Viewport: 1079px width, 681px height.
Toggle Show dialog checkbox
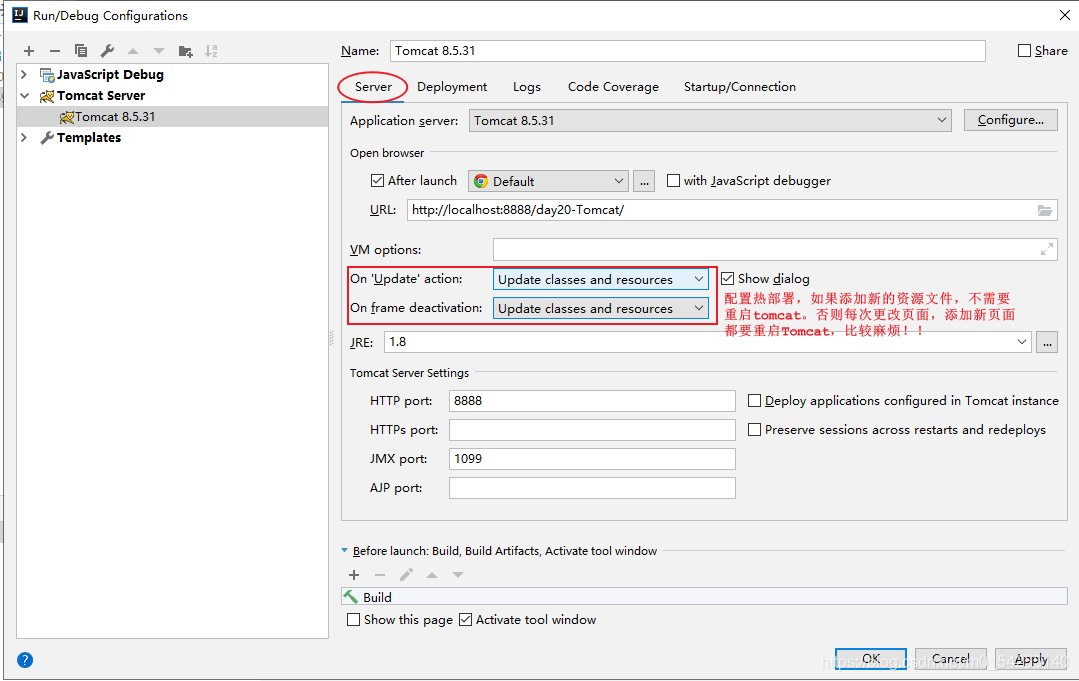click(727, 279)
